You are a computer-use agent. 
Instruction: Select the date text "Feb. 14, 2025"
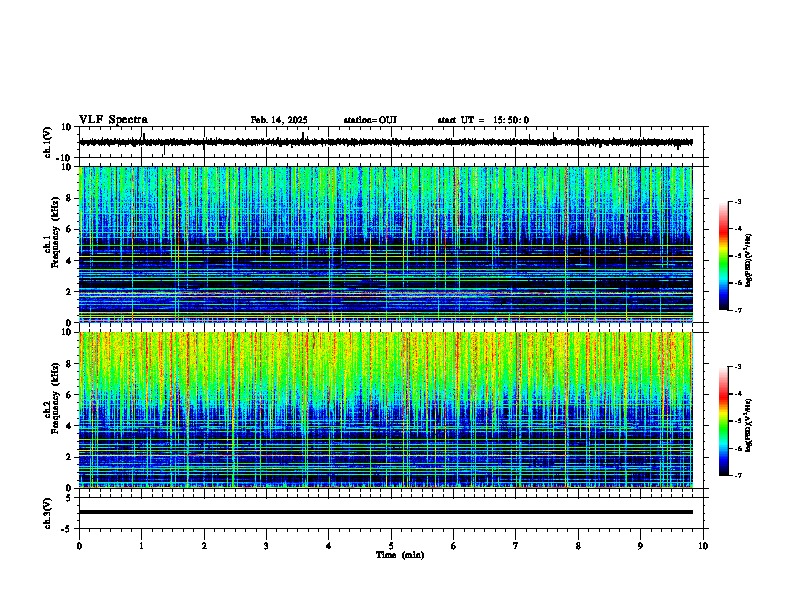(x=279, y=120)
